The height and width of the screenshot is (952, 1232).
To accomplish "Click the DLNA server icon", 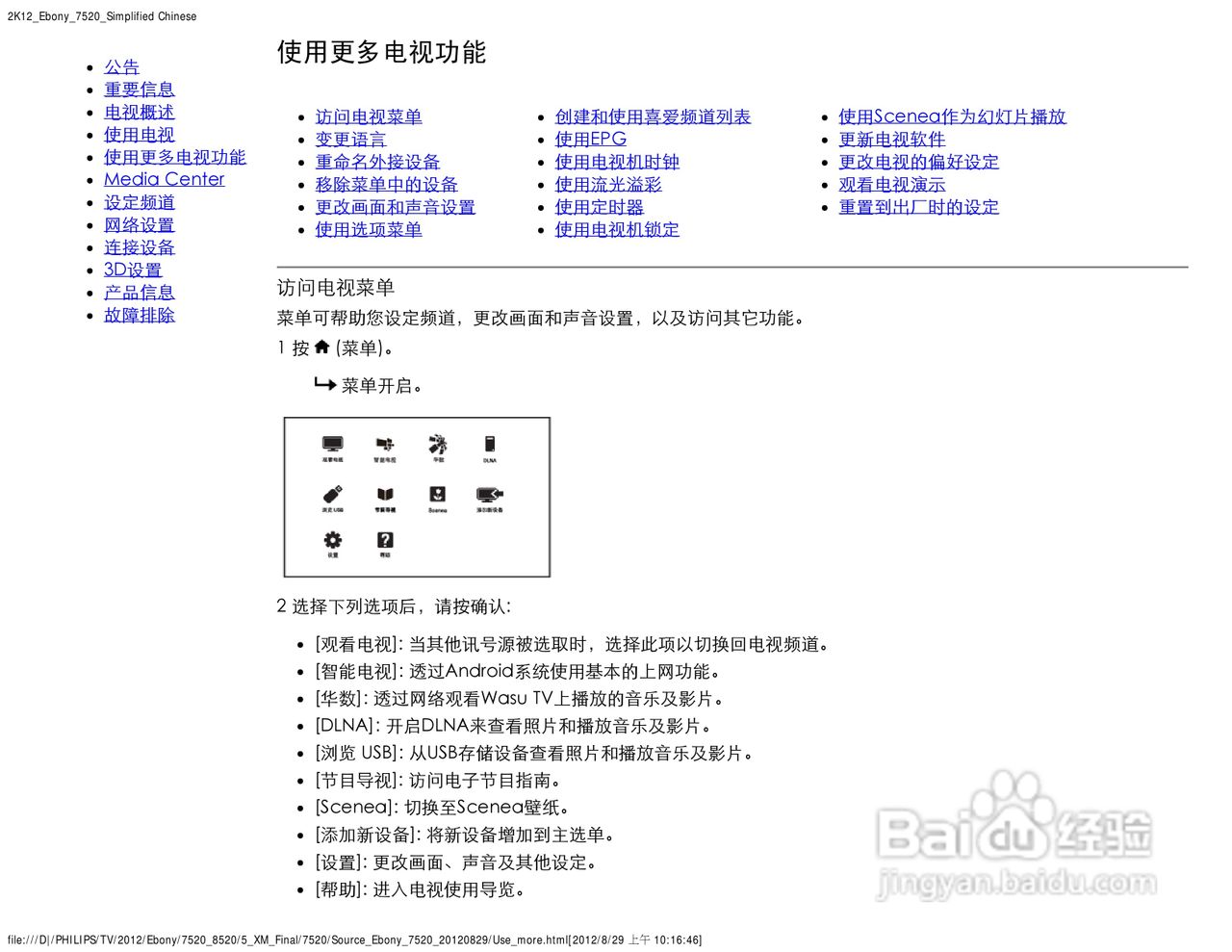I will point(490,444).
